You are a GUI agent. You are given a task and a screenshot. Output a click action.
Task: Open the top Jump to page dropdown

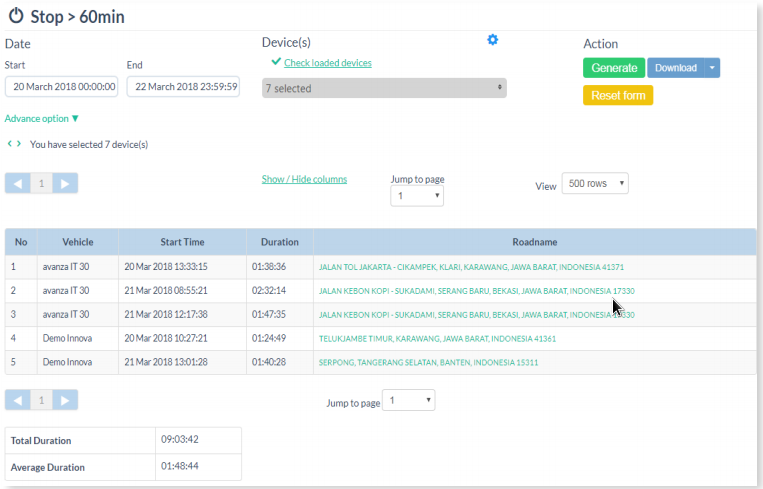coord(417,197)
